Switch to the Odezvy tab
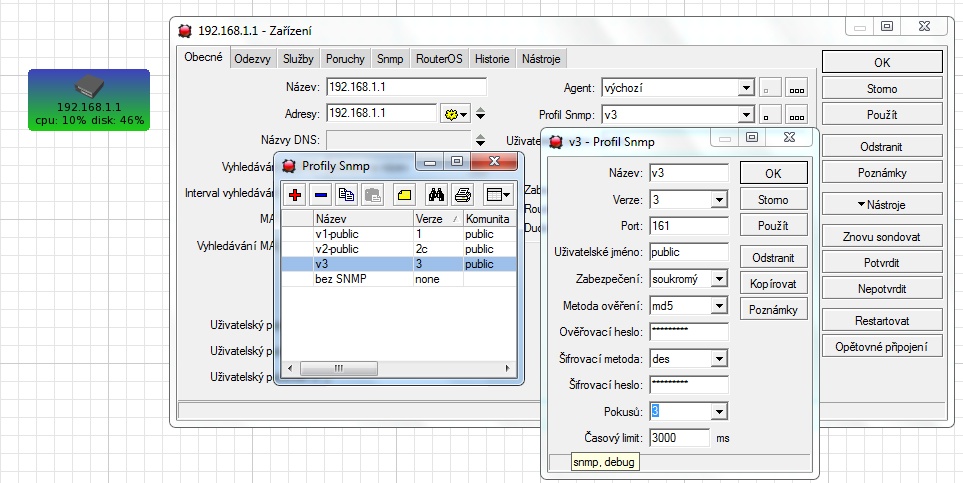The width and height of the screenshot is (963, 483). (252, 59)
